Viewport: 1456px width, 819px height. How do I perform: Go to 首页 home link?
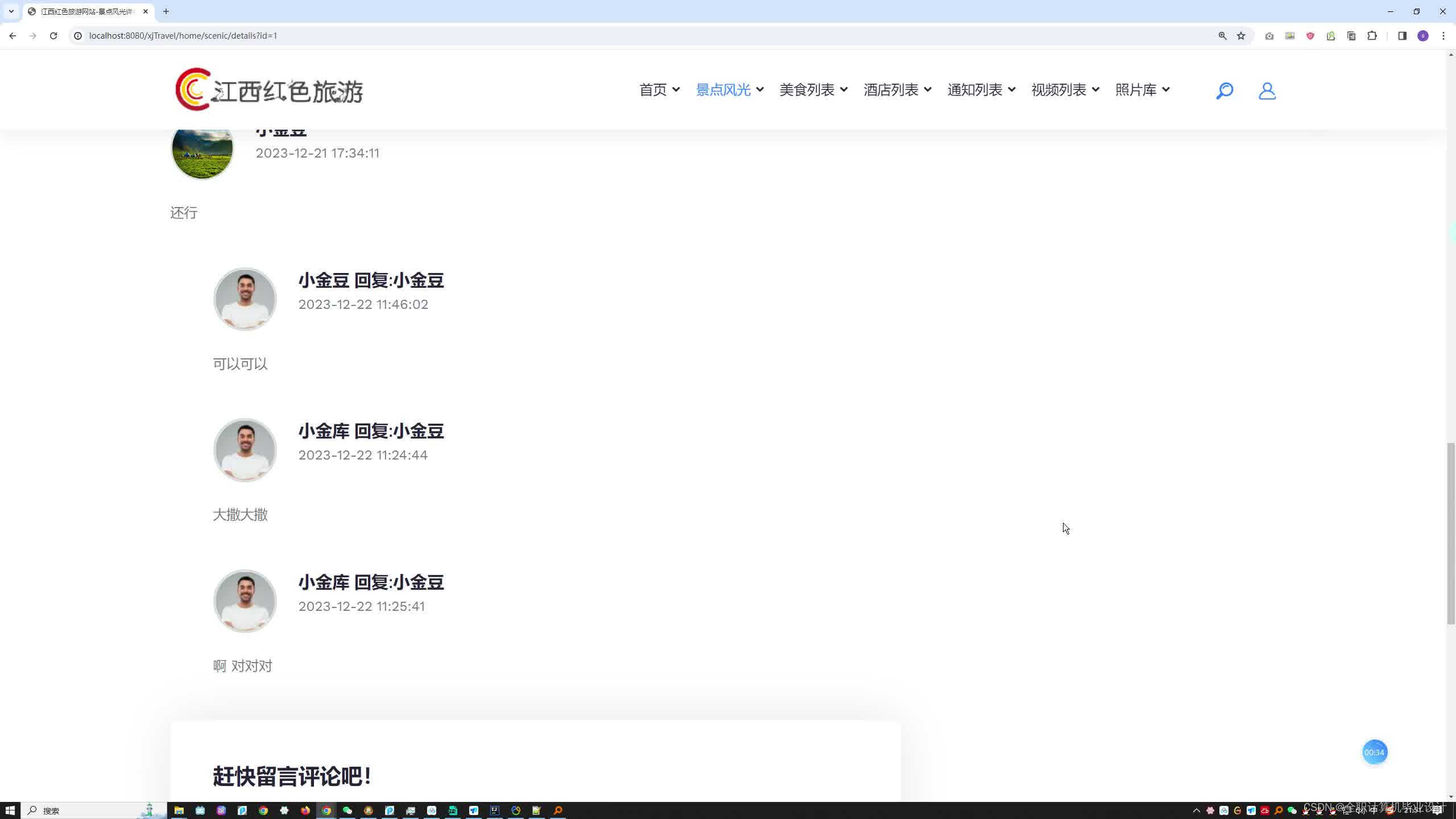pos(659,90)
